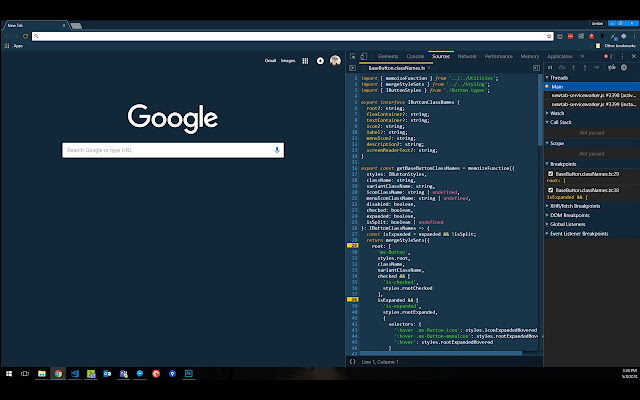The height and width of the screenshot is (400, 640).
Task: Open the Apps shortcut in bookmarks bar
Action: coord(14,46)
